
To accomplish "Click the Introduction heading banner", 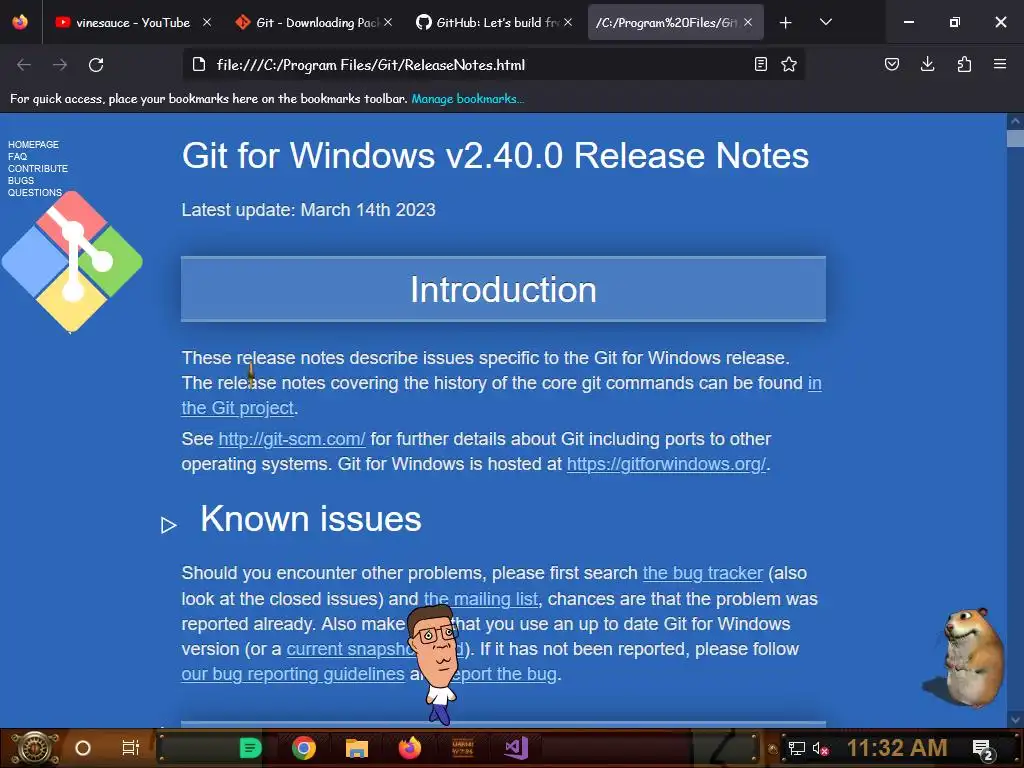I will pos(504,289).
